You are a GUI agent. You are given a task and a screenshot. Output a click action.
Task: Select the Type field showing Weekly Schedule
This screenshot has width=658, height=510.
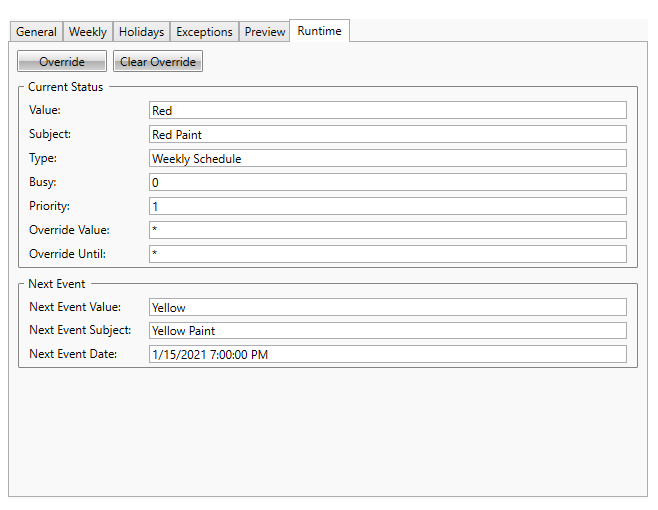click(387, 158)
